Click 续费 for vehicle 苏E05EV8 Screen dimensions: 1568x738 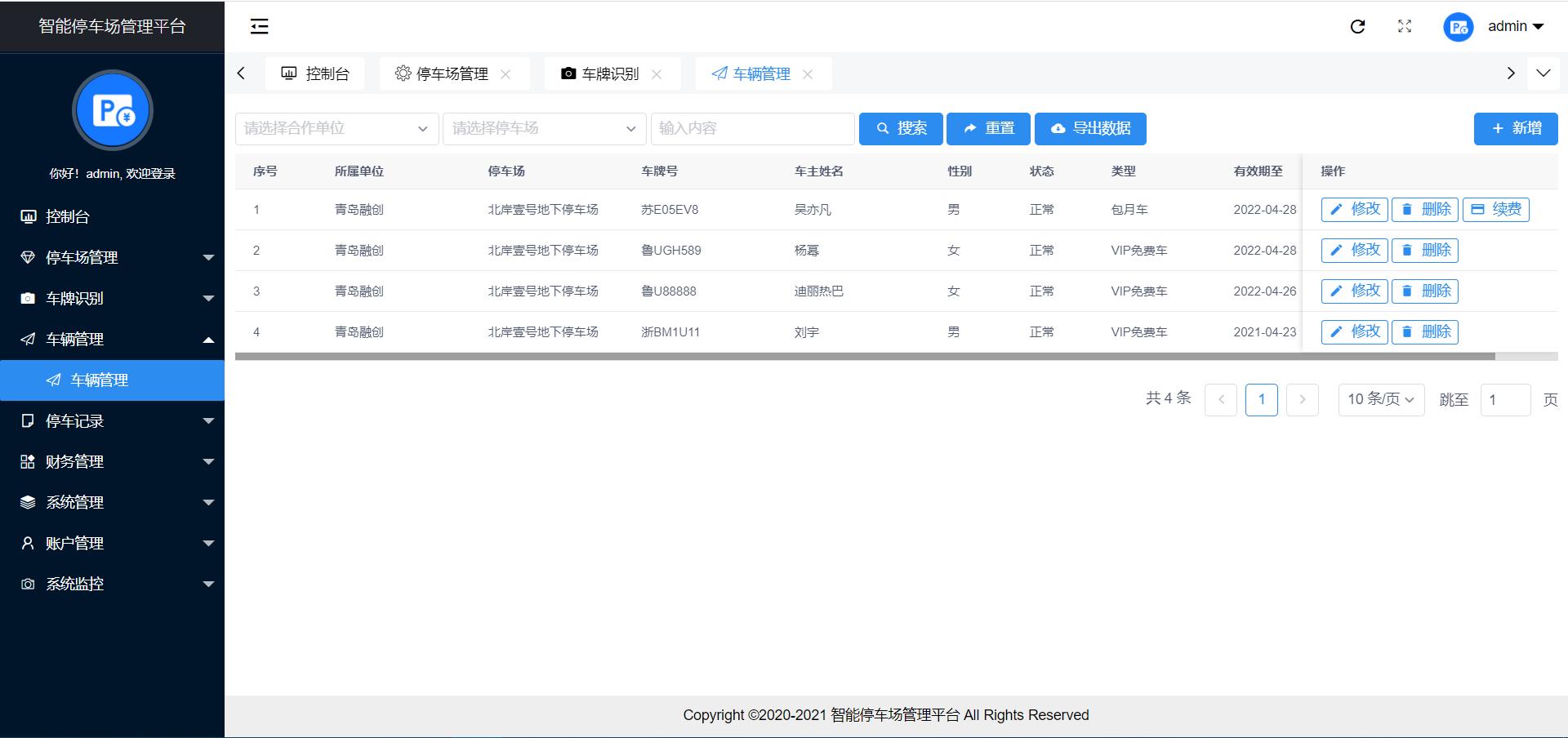point(1495,209)
